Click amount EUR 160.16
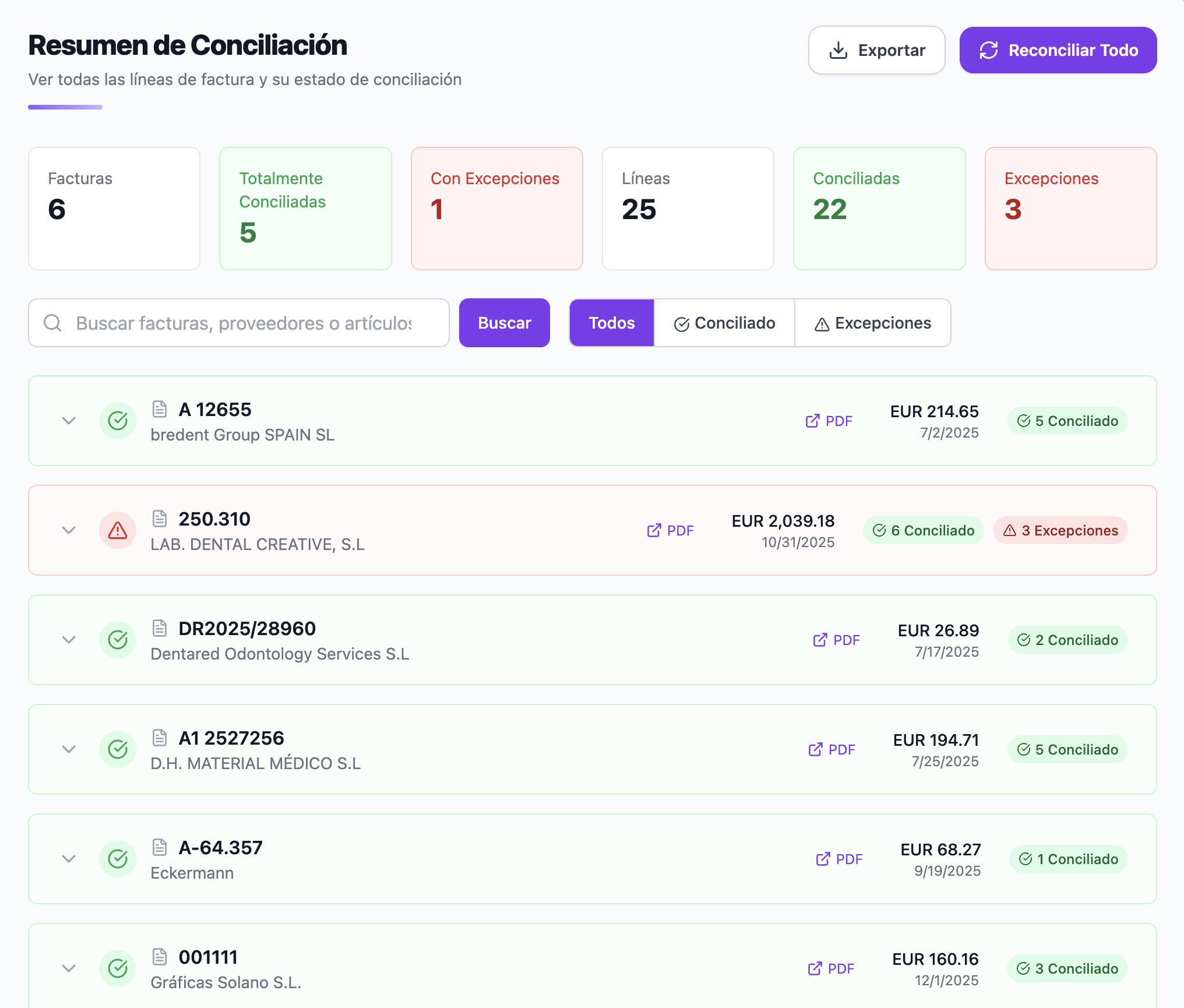The width and height of the screenshot is (1184, 1008). [x=936, y=959]
